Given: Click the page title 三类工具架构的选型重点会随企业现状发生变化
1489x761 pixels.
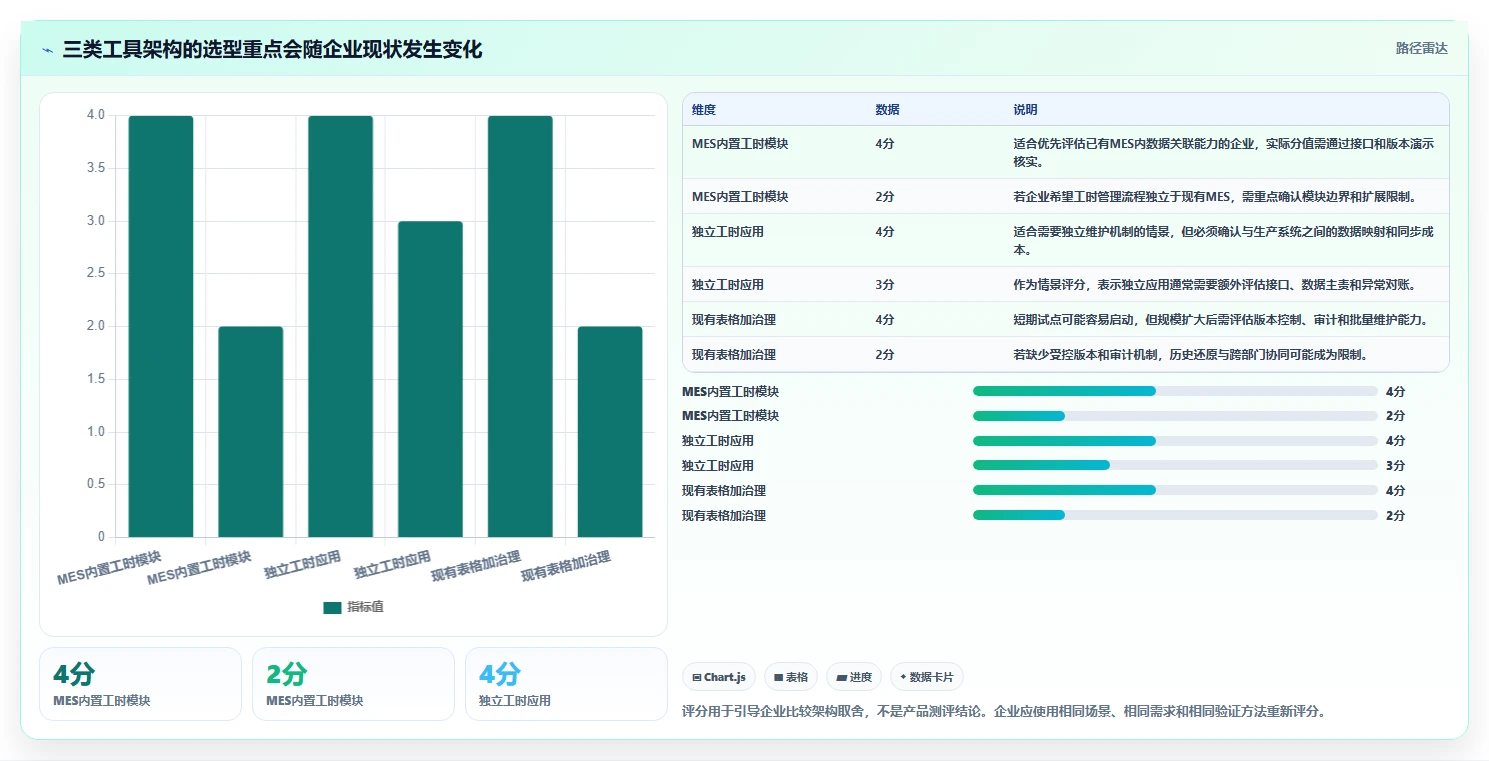Looking at the screenshot, I should tap(272, 50).
